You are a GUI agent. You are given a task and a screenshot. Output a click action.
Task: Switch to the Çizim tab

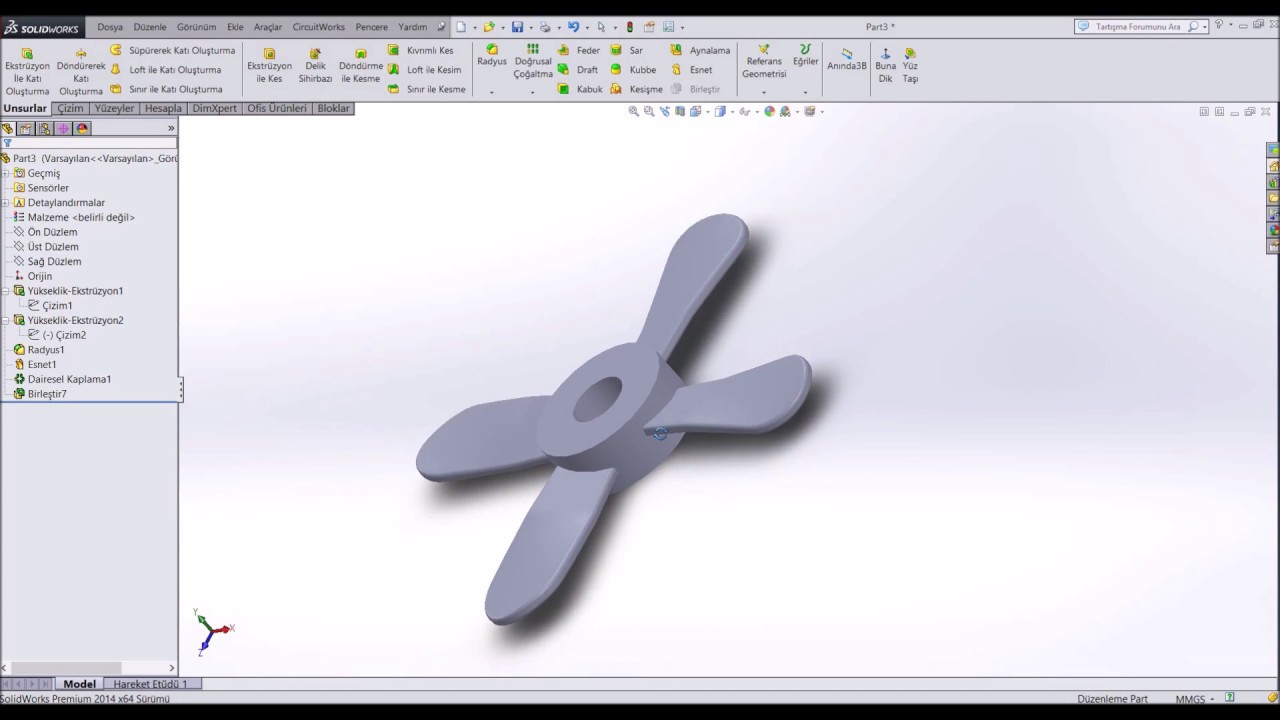click(70, 108)
